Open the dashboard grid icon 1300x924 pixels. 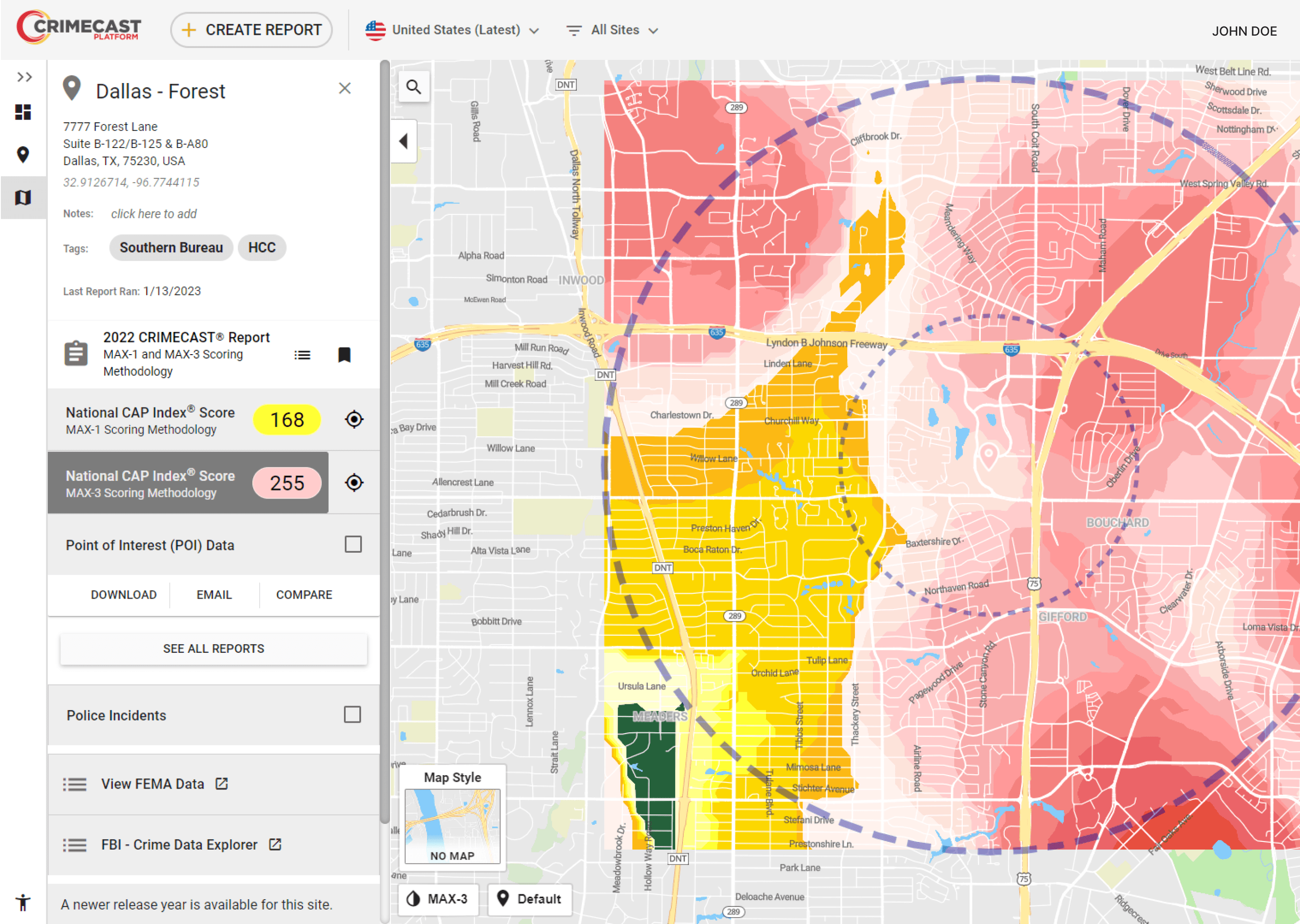(23, 112)
